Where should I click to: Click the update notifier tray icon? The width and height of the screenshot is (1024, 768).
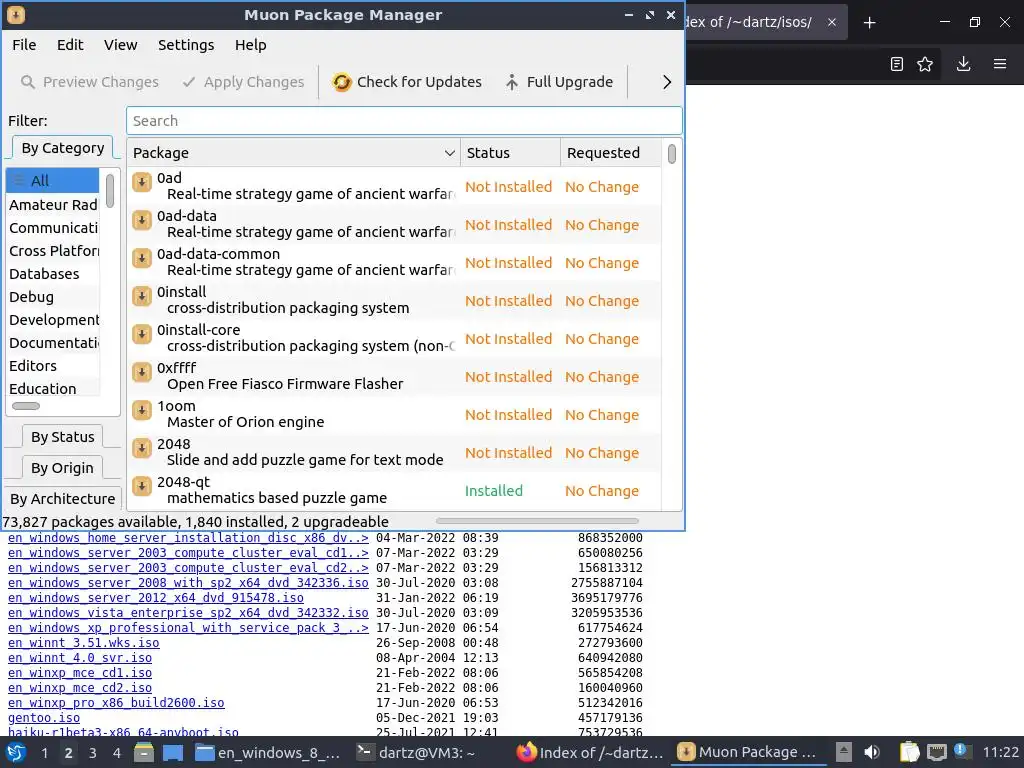pyautogui.click(x=961, y=750)
